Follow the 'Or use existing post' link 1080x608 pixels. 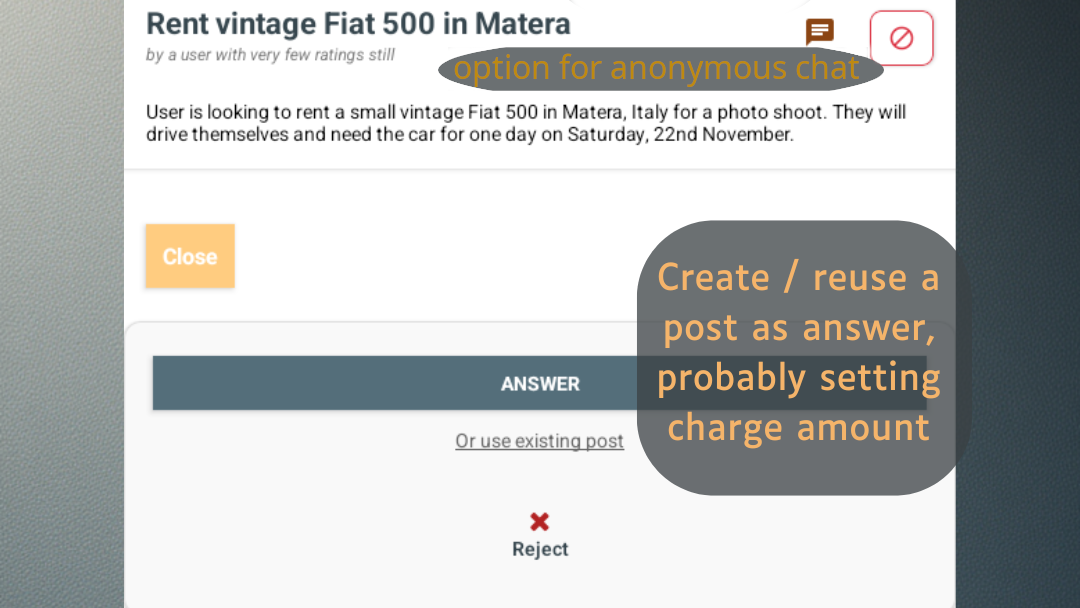[539, 441]
